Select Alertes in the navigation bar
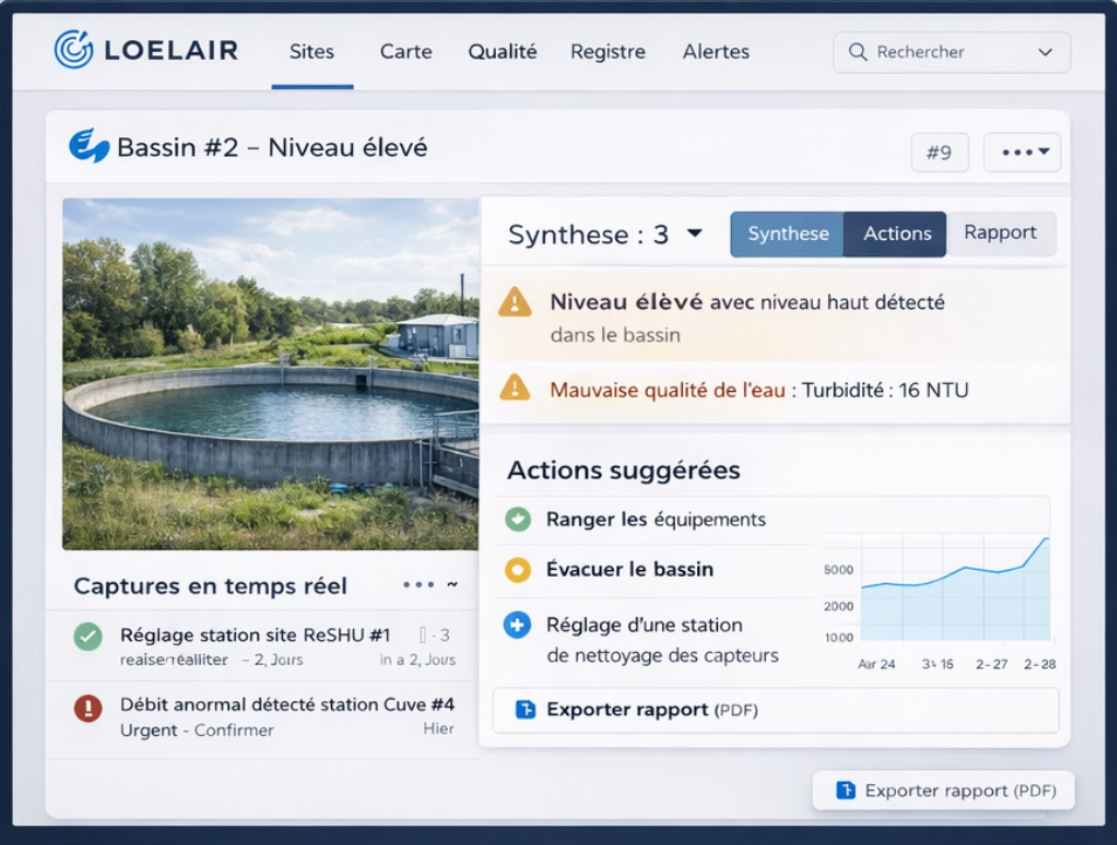The height and width of the screenshot is (845, 1117). [715, 52]
